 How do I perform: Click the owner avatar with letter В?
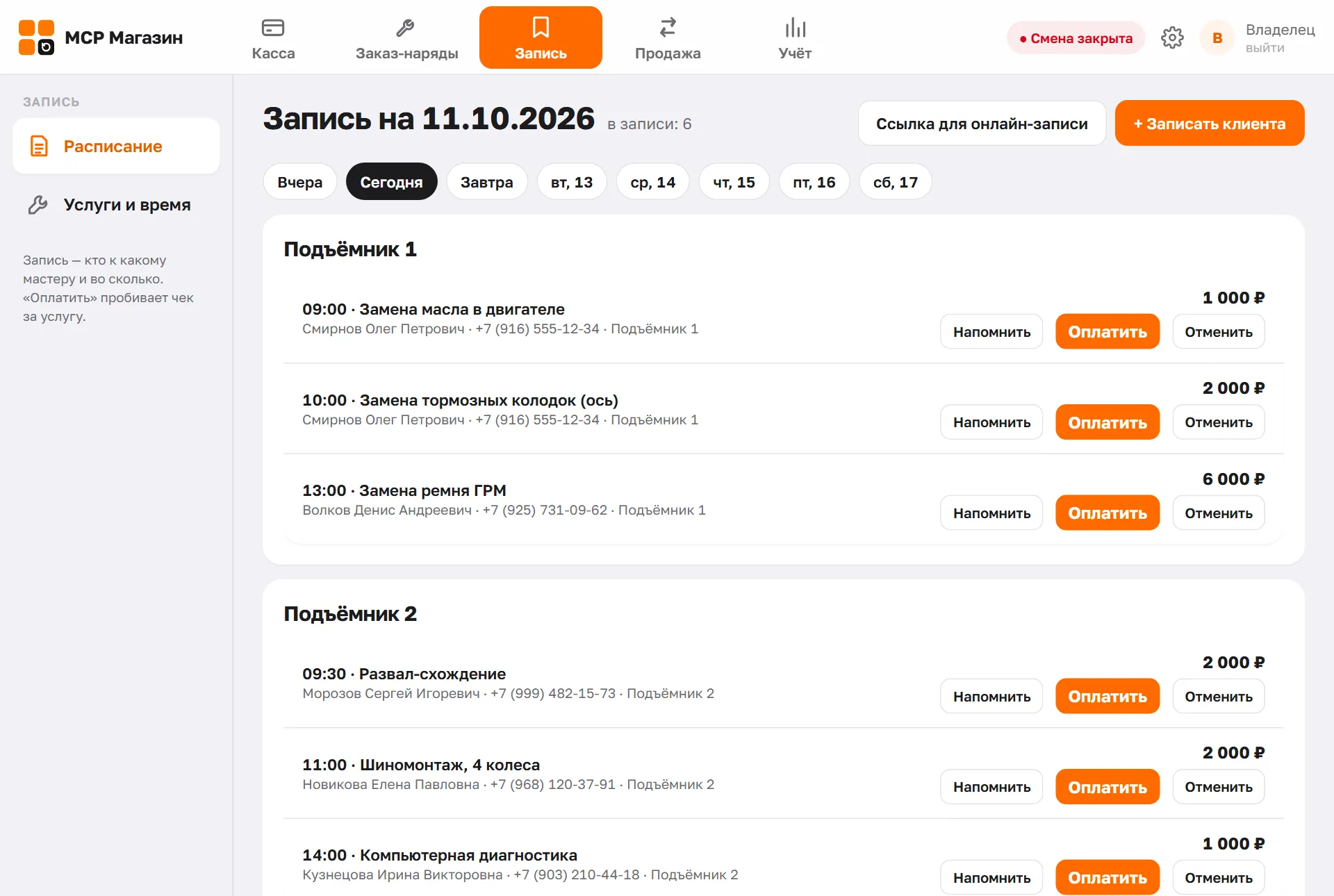[1217, 38]
